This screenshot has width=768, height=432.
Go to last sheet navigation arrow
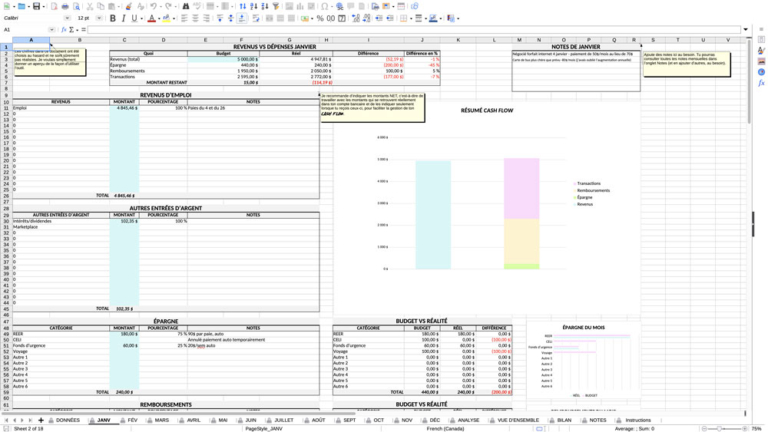(30, 420)
